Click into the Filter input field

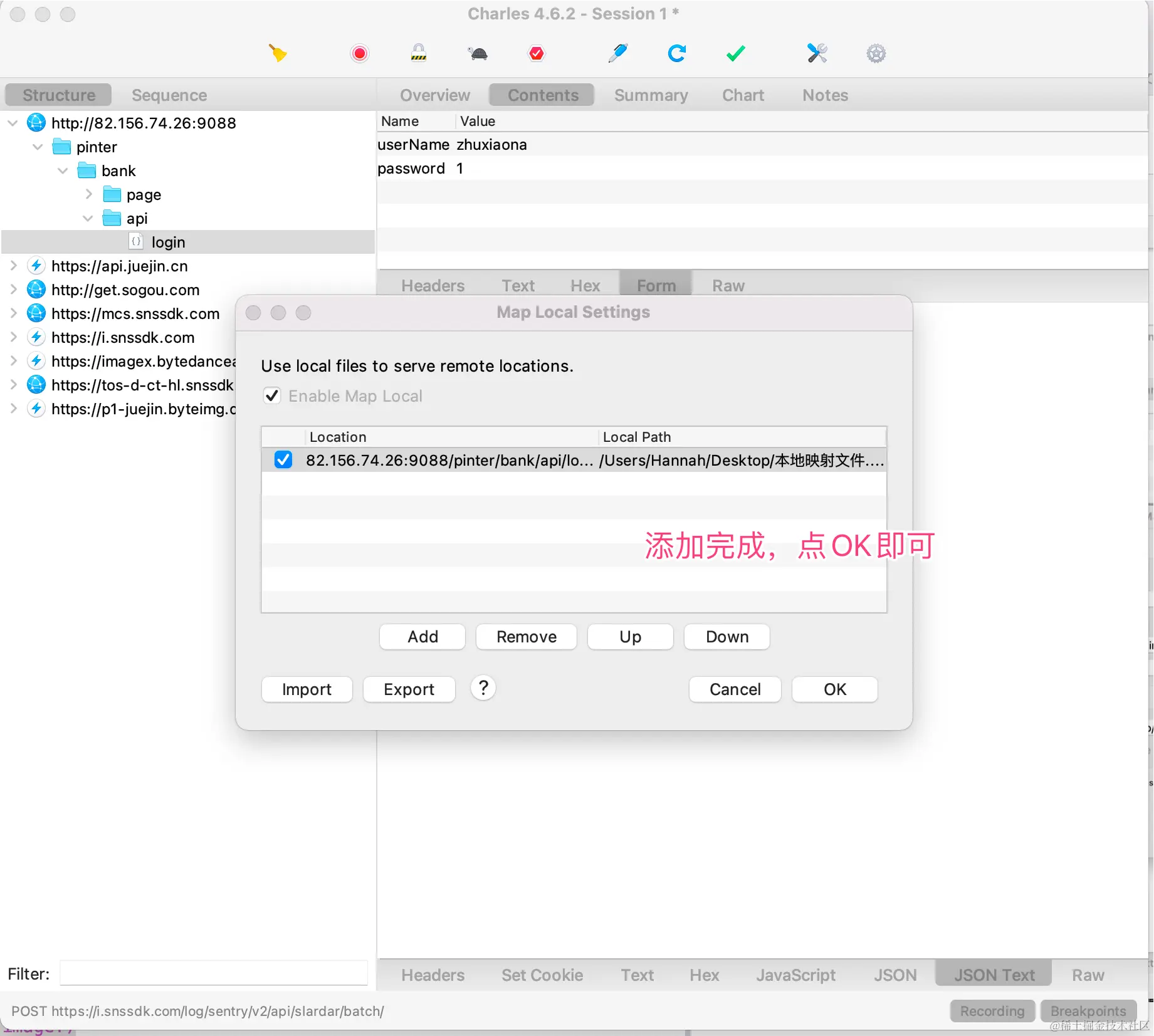click(214, 973)
